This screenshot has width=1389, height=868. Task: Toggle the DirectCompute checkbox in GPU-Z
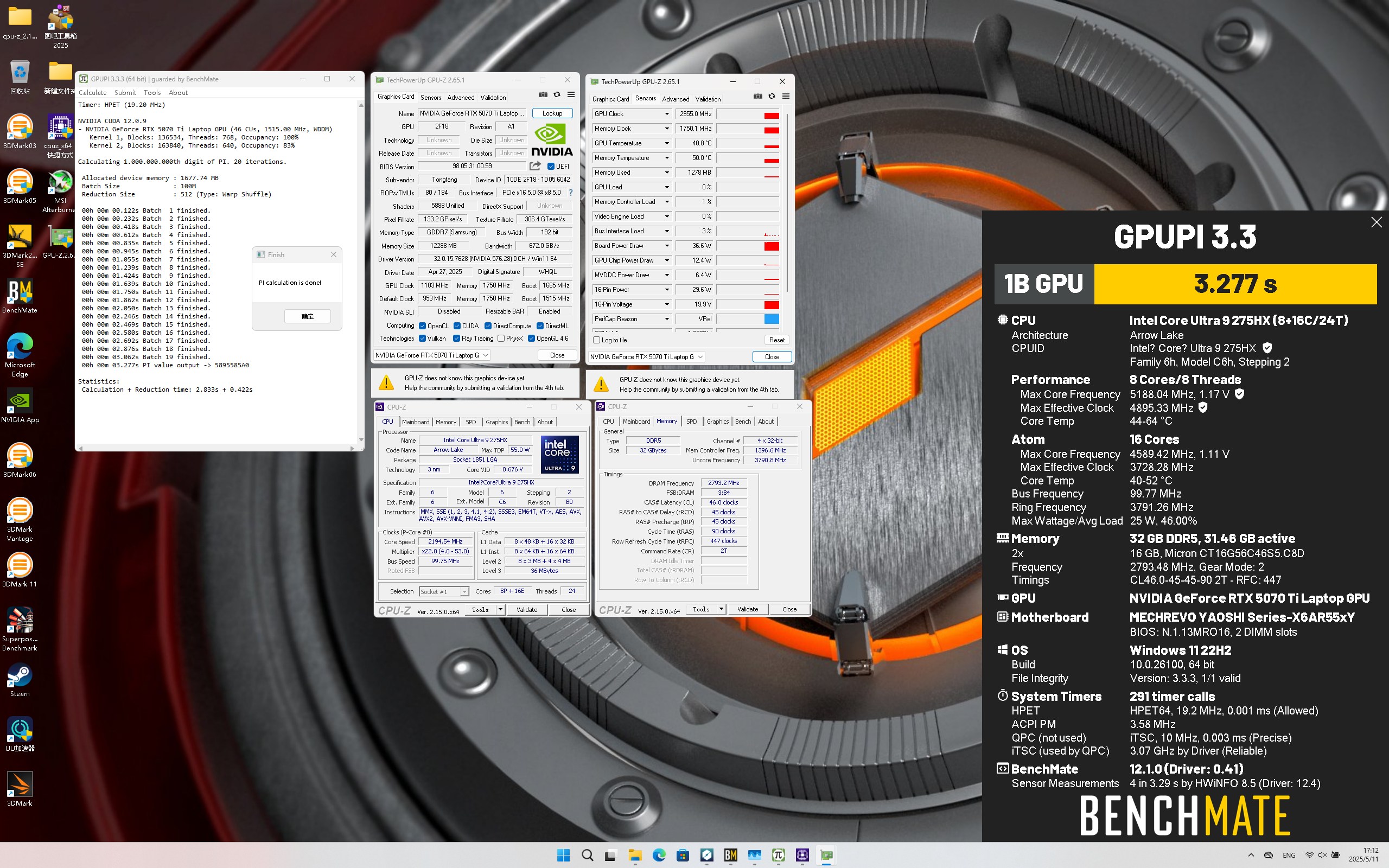pyautogui.click(x=488, y=326)
